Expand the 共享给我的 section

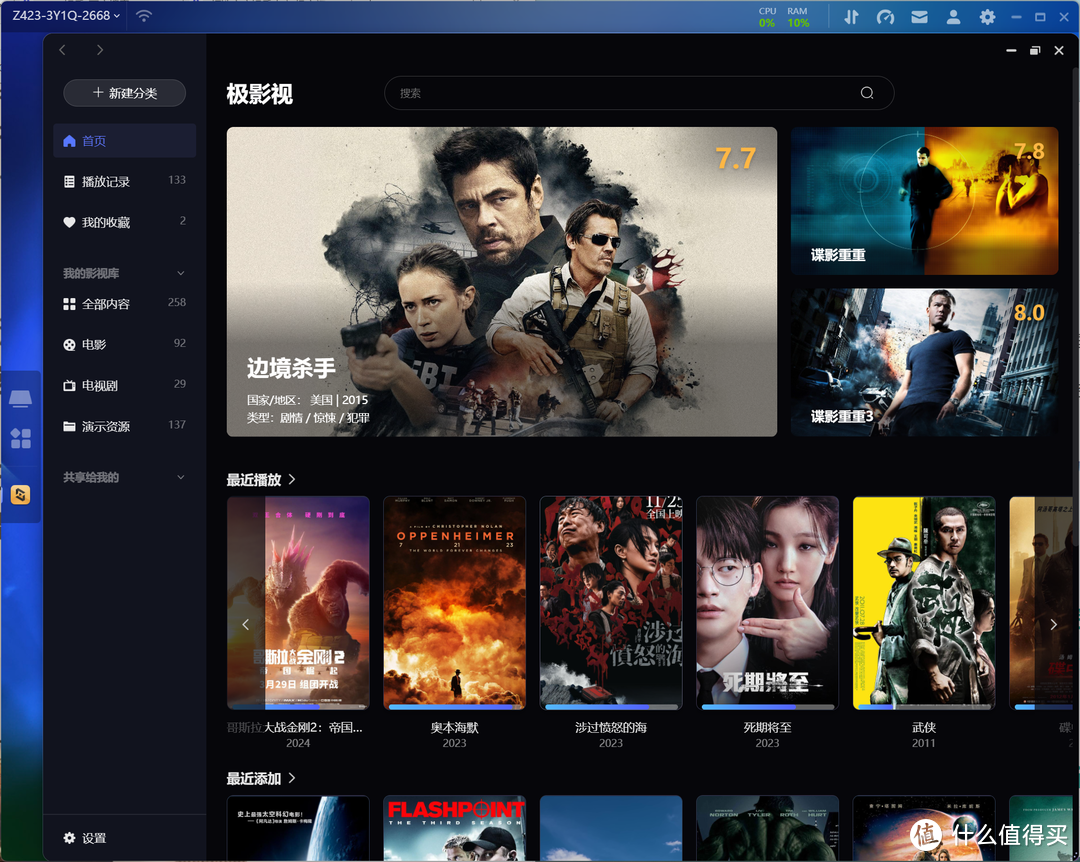pos(180,477)
